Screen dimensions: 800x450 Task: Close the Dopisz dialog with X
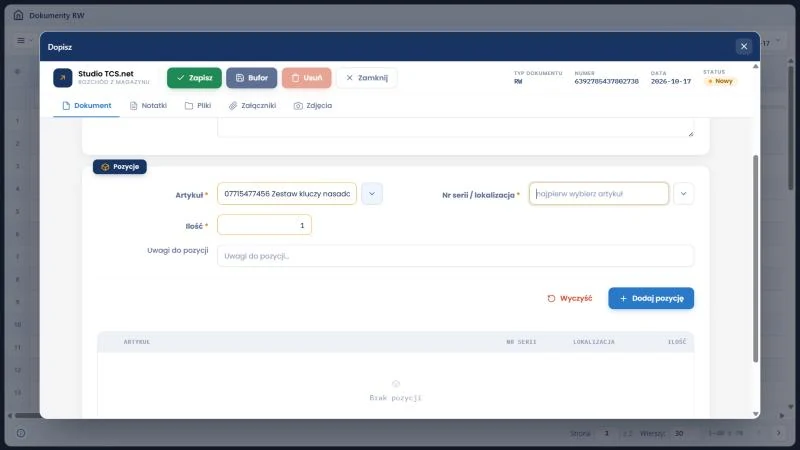click(x=744, y=46)
